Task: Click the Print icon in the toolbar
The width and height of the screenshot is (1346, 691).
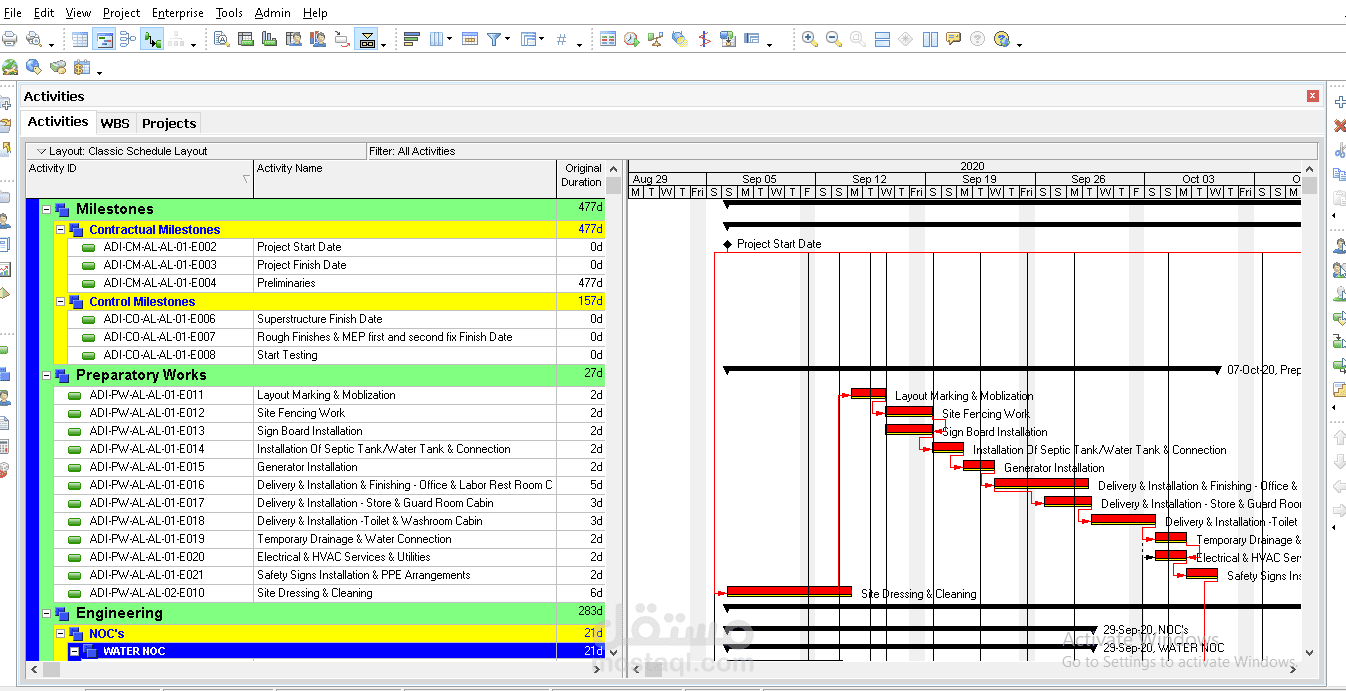Action: pos(10,39)
